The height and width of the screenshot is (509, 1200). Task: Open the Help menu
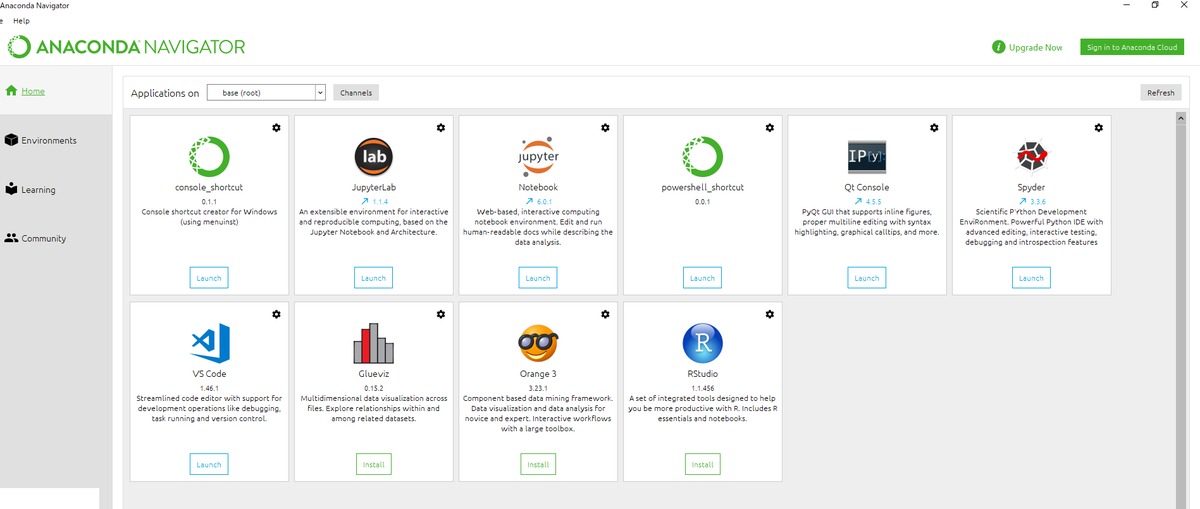[21, 21]
